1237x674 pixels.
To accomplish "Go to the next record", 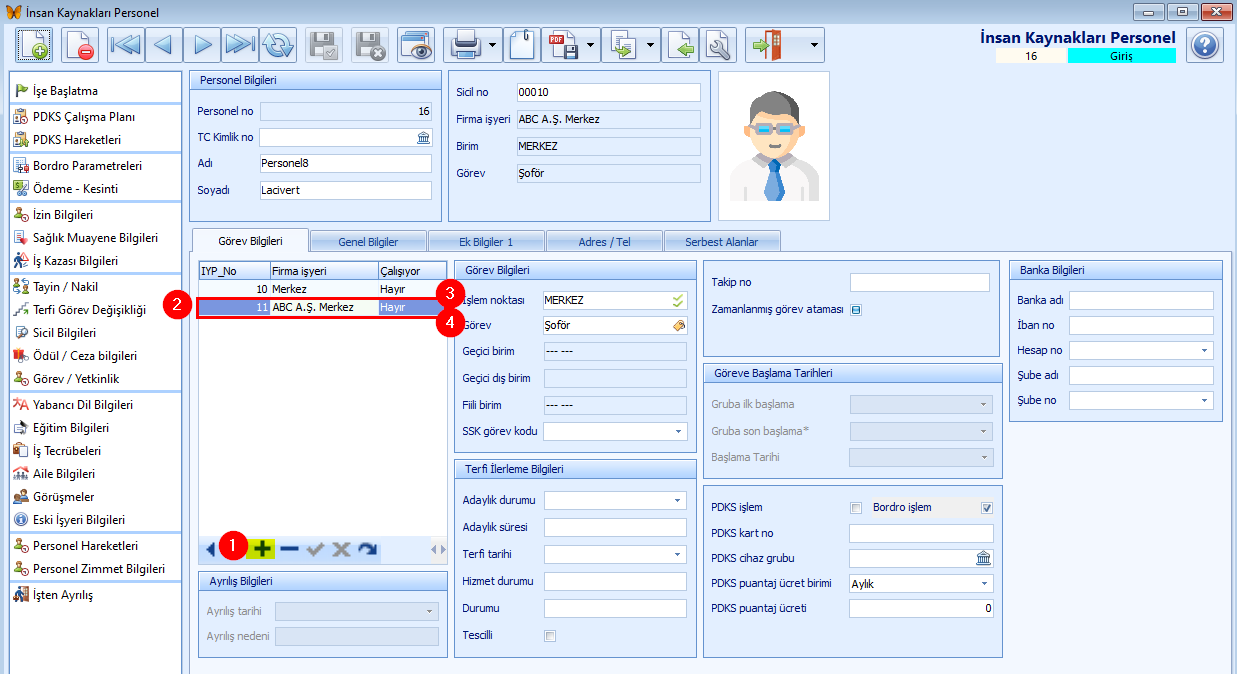I will coord(202,45).
